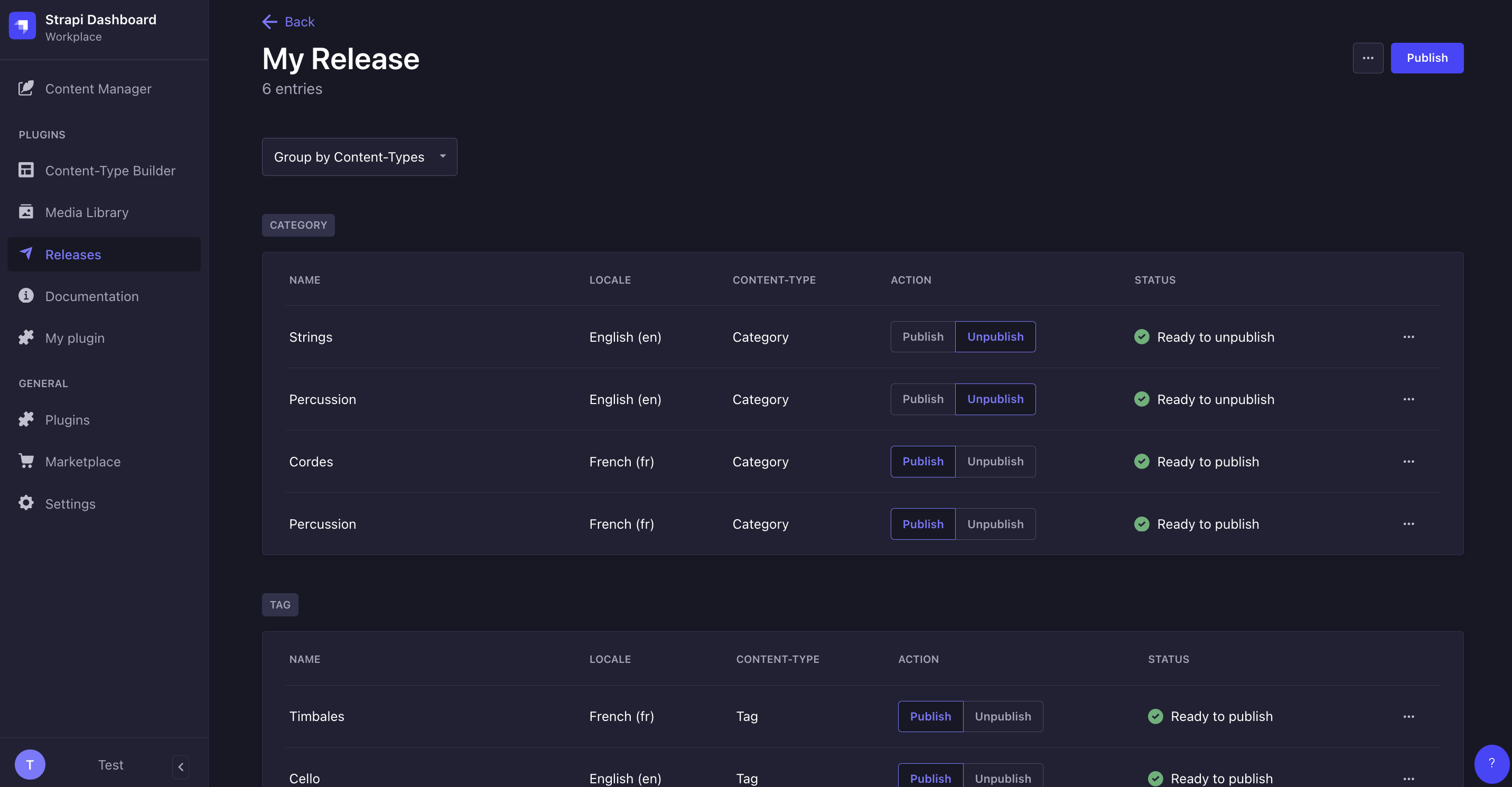Click the Content-Type Builder layout icon
This screenshot has width=1512, height=787.
pos(26,170)
